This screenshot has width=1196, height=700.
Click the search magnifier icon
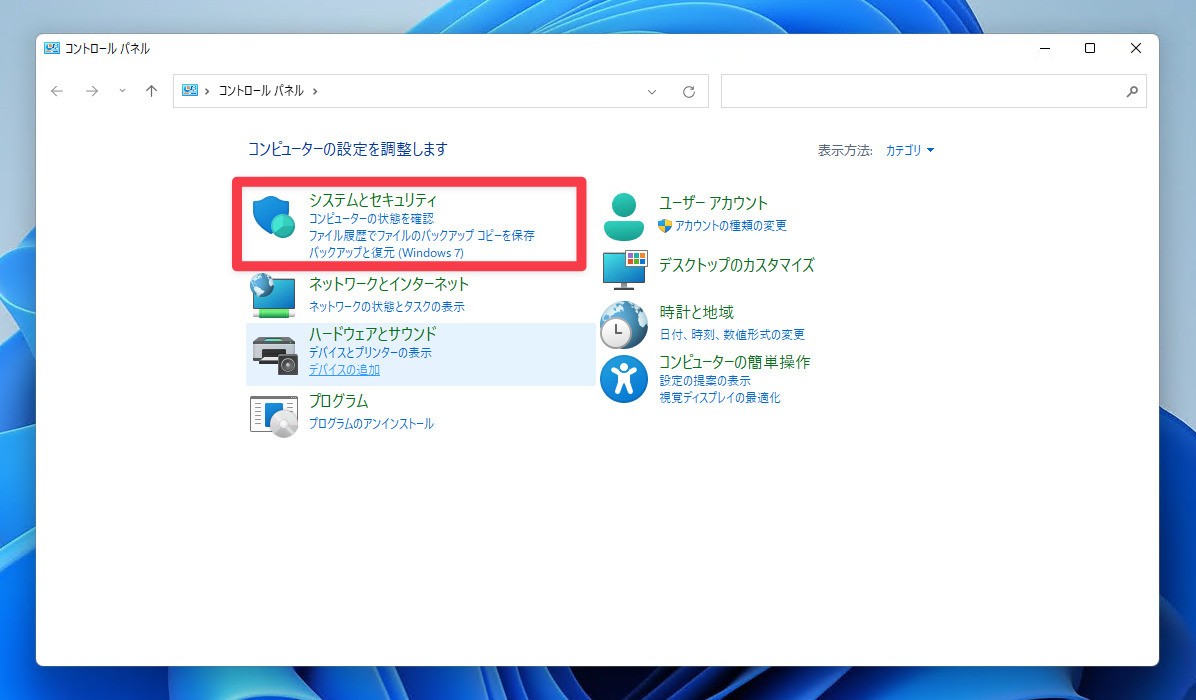[x=1132, y=92]
